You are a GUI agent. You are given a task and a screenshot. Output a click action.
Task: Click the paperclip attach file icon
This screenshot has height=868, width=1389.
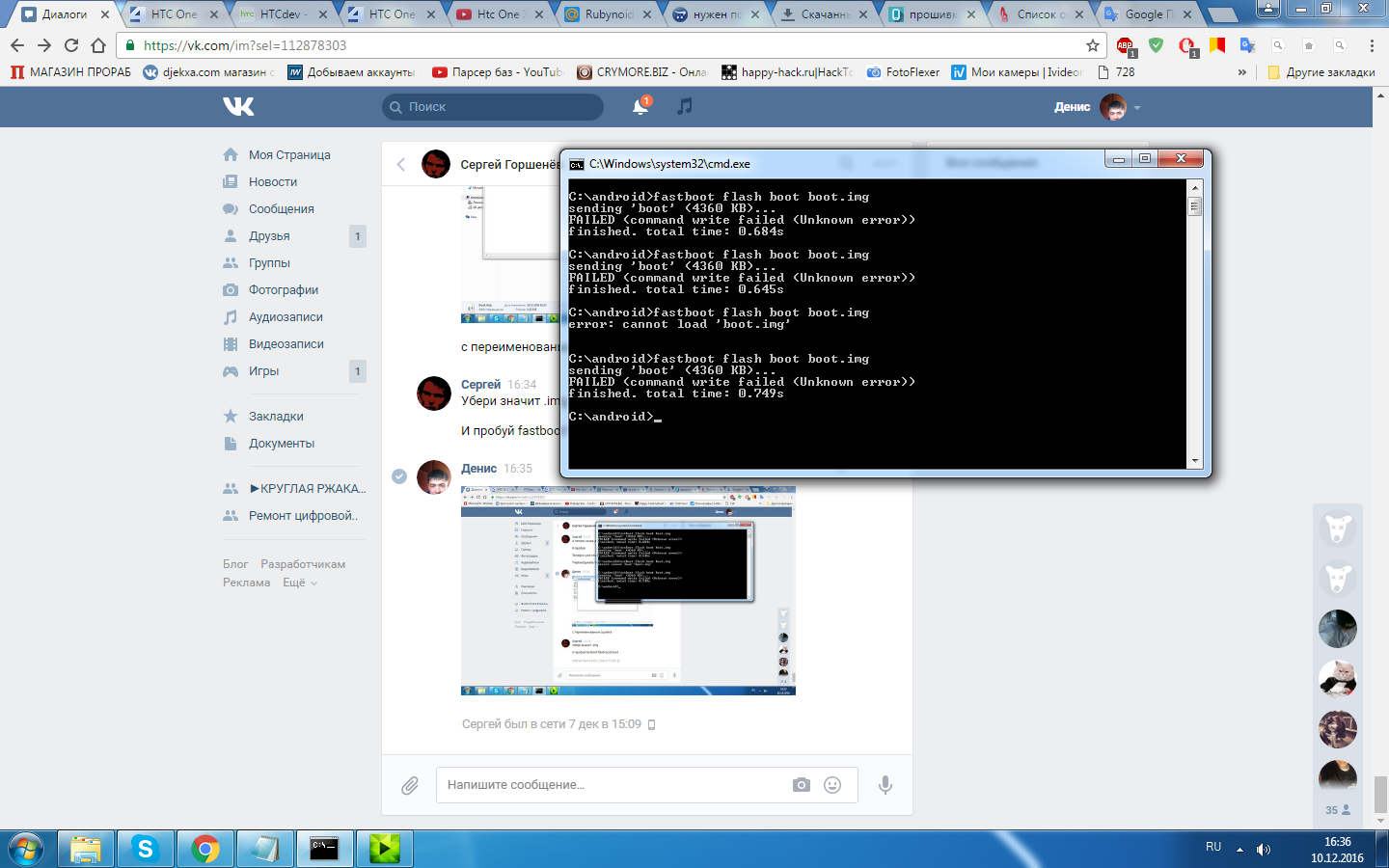click(x=410, y=786)
